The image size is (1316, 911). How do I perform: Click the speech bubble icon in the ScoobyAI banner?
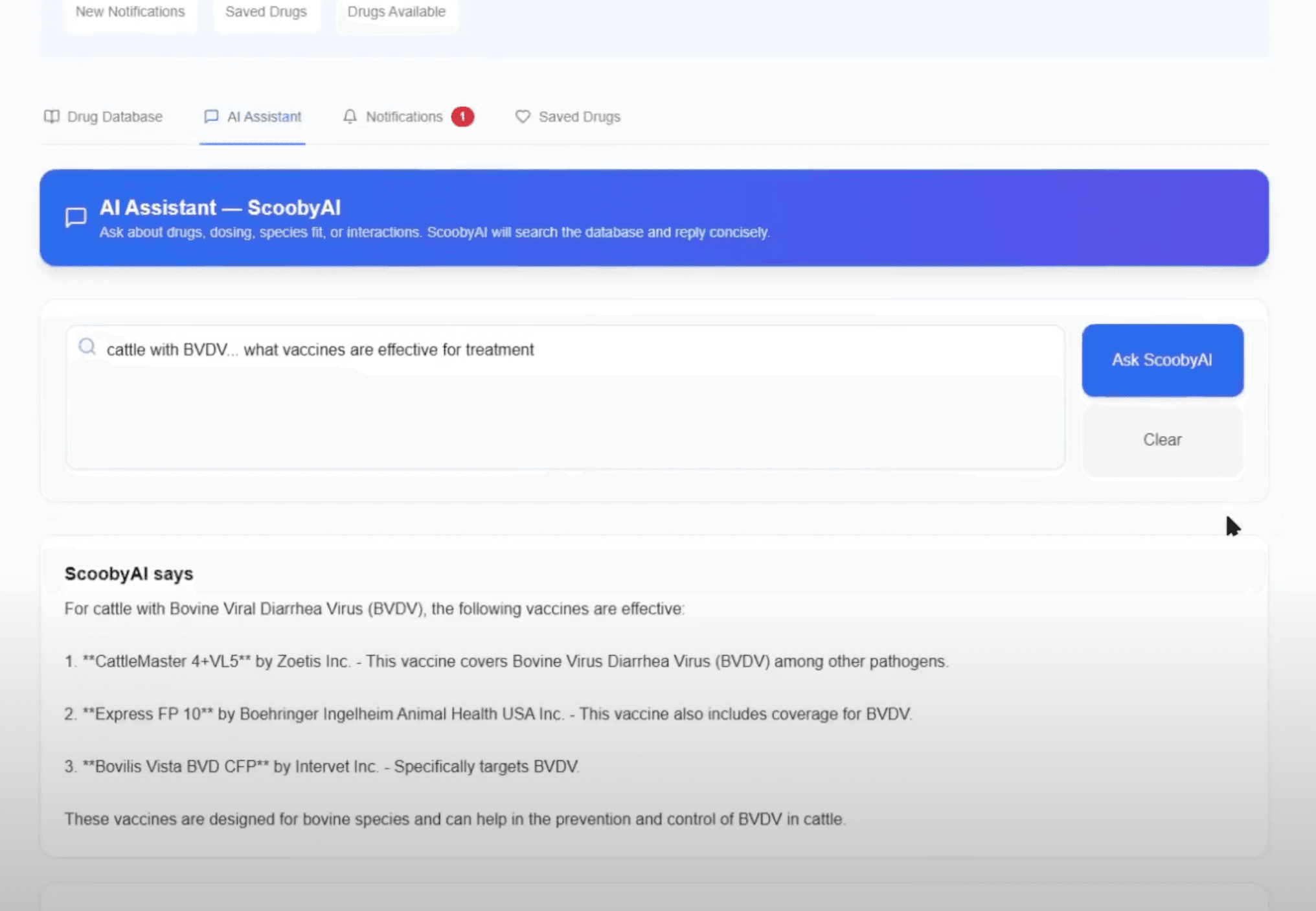[x=76, y=217]
